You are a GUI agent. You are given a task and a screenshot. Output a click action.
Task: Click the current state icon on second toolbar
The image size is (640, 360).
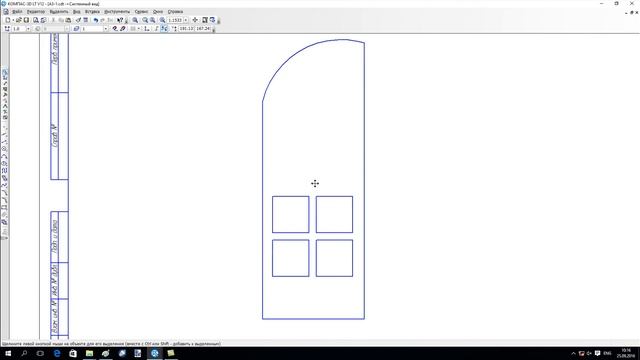coord(7,29)
